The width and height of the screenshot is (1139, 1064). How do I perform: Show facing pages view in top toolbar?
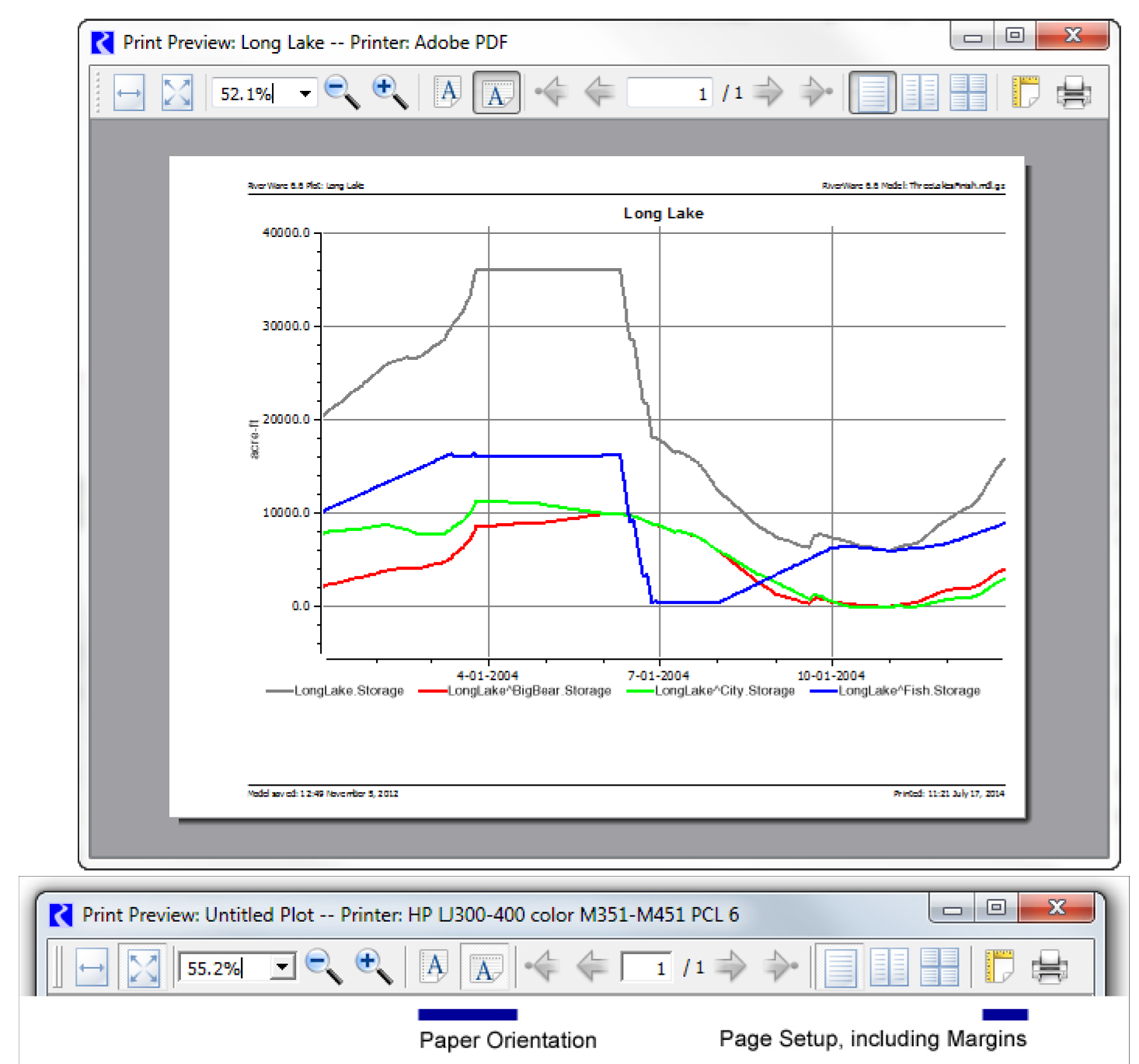[920, 93]
